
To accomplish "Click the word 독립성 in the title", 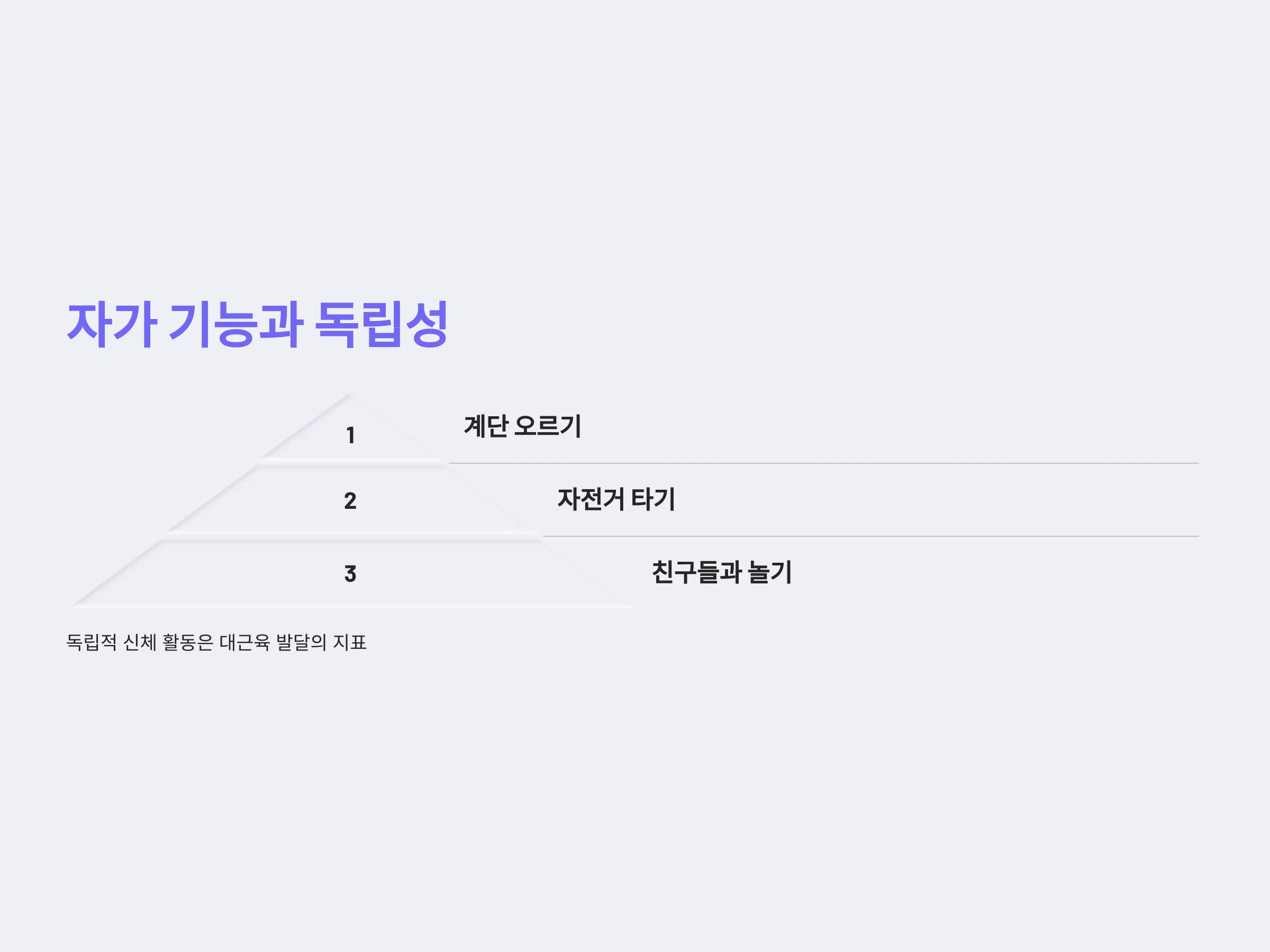I will [382, 325].
